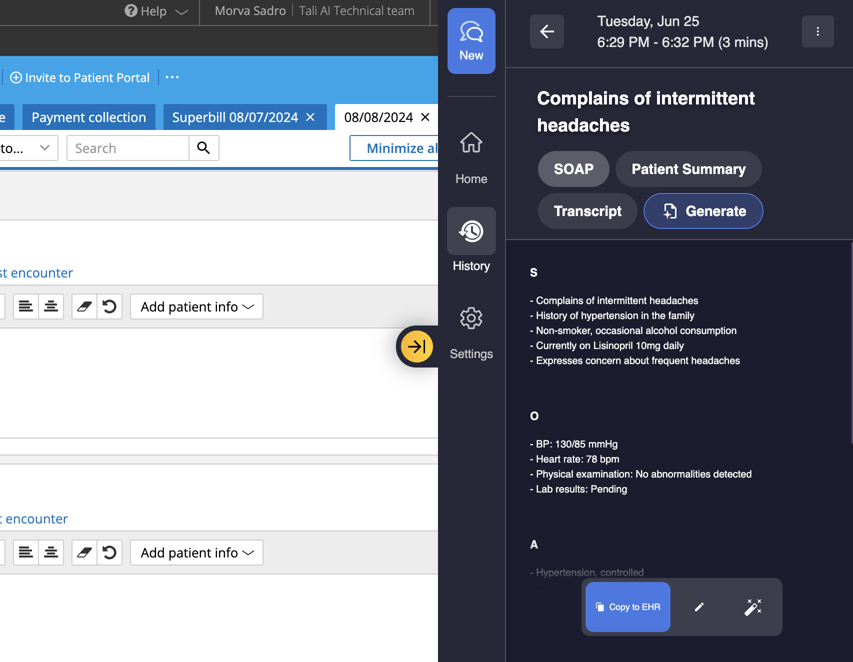Click the undo circular arrow icon
The image size is (853, 662).
tap(109, 307)
